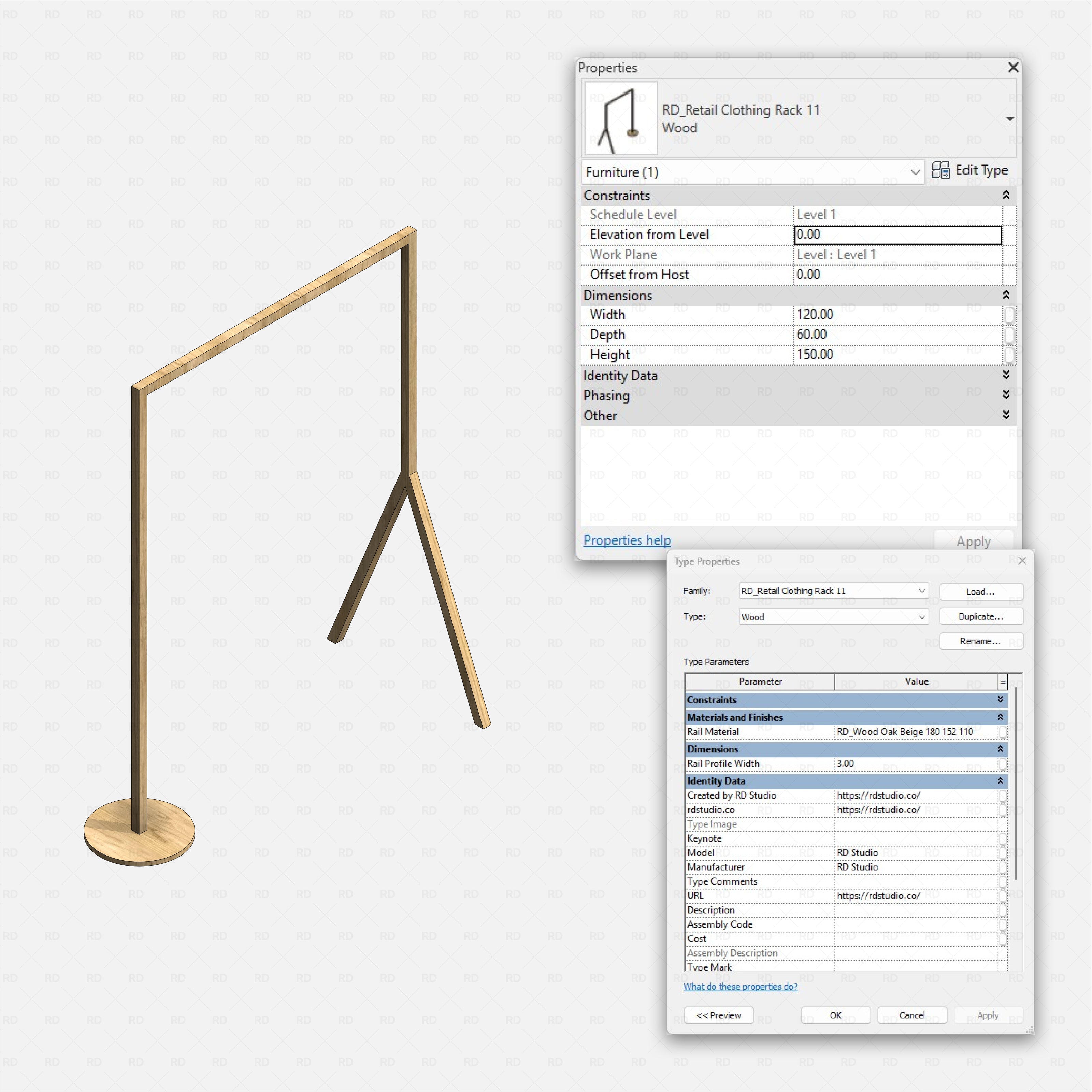Click the clothing rack type preview thumbnail
This screenshot has width=1092, height=1092.
click(x=621, y=118)
